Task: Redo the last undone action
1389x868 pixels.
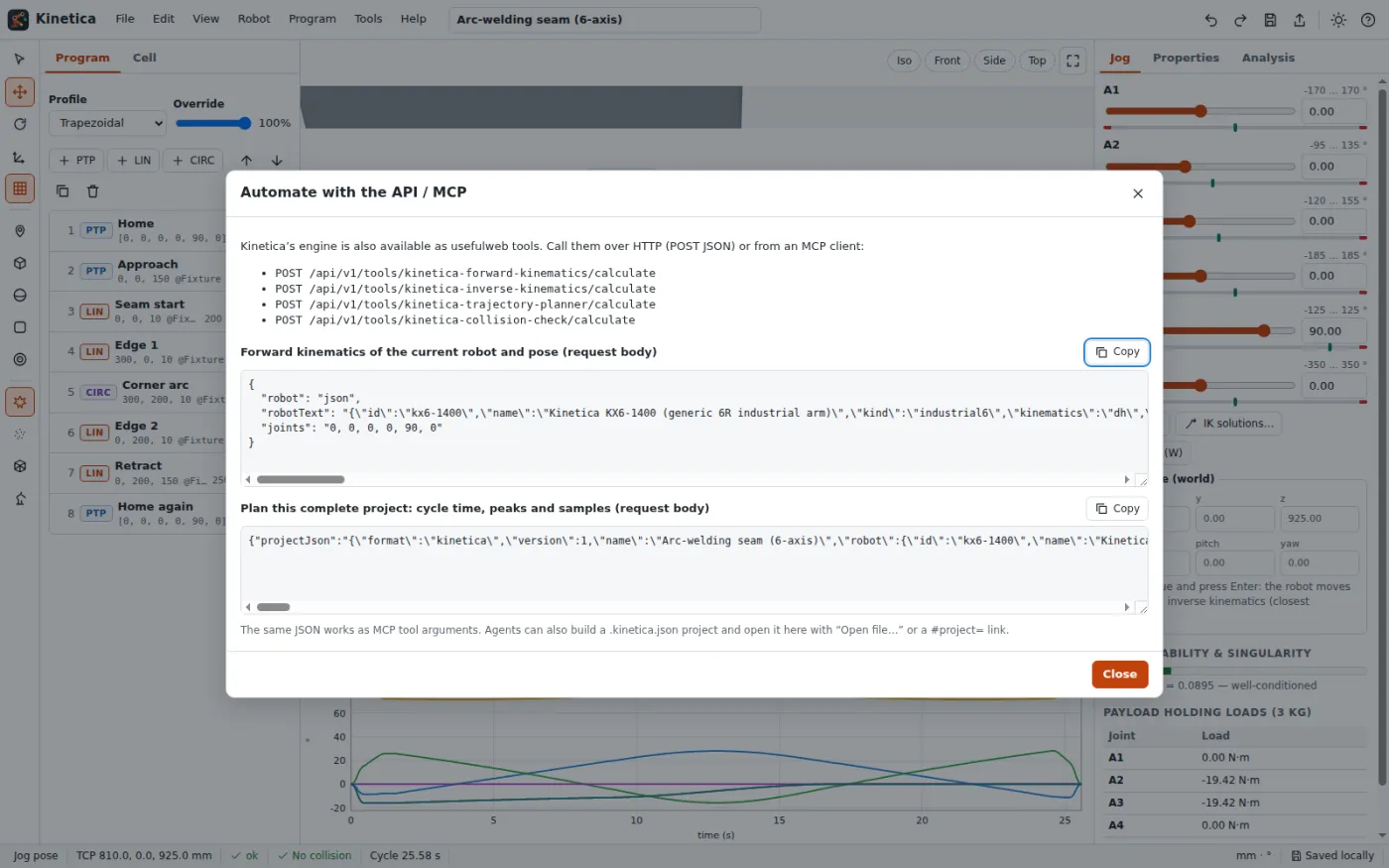Action: tap(1240, 20)
